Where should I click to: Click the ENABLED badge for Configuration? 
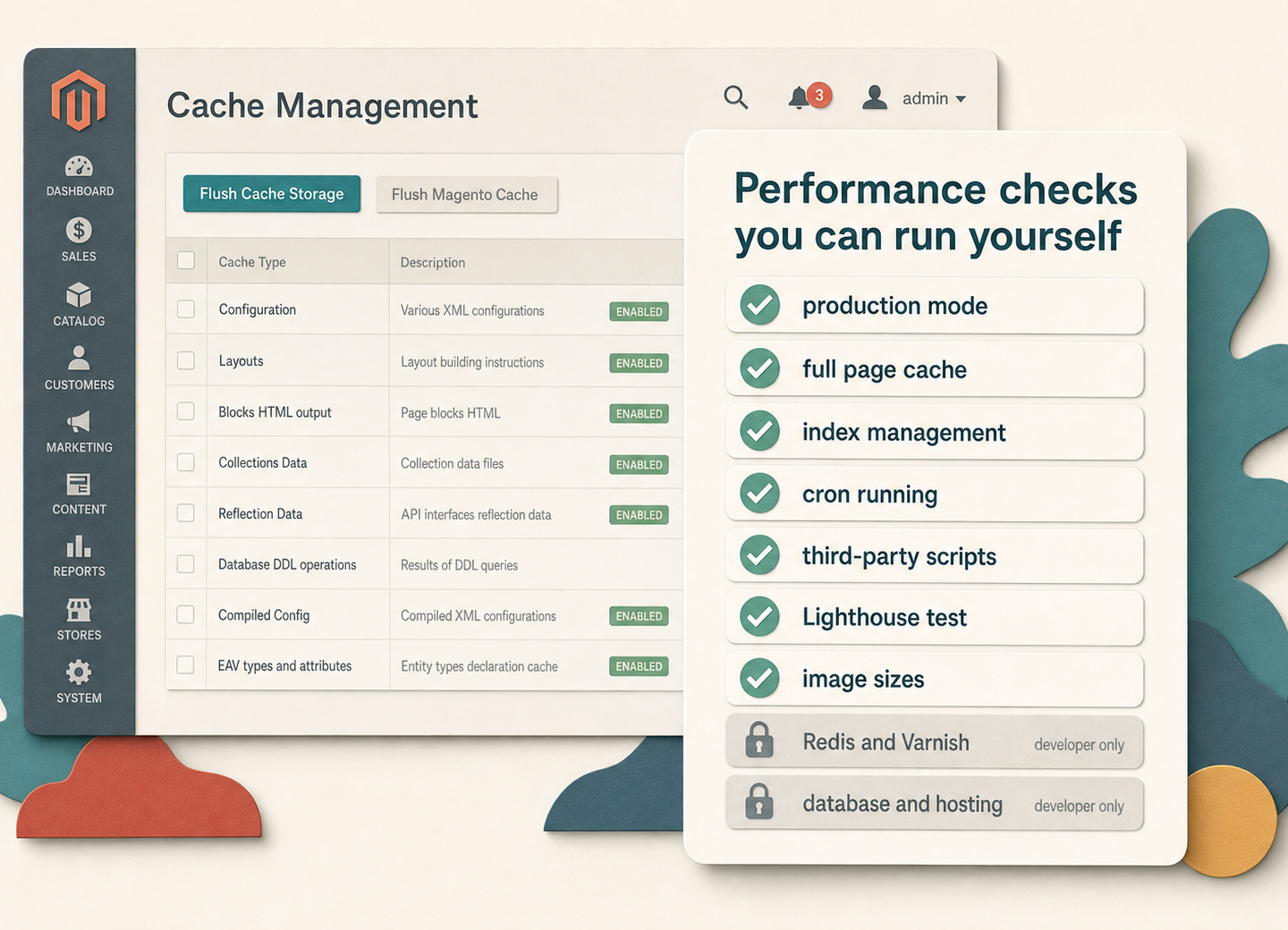coord(639,311)
